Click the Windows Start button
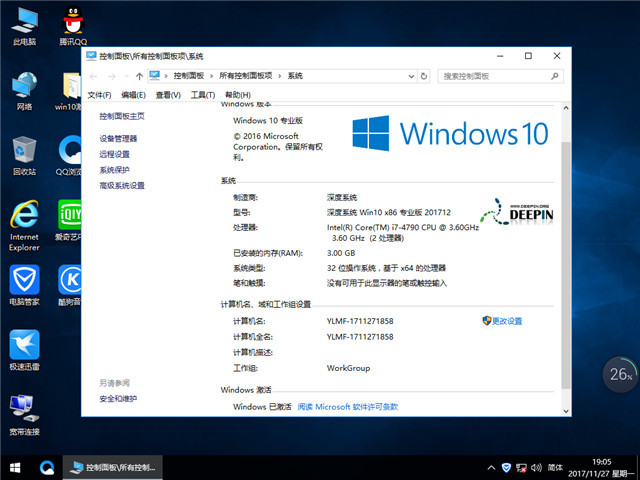The width and height of the screenshot is (640, 480). tap(15, 467)
